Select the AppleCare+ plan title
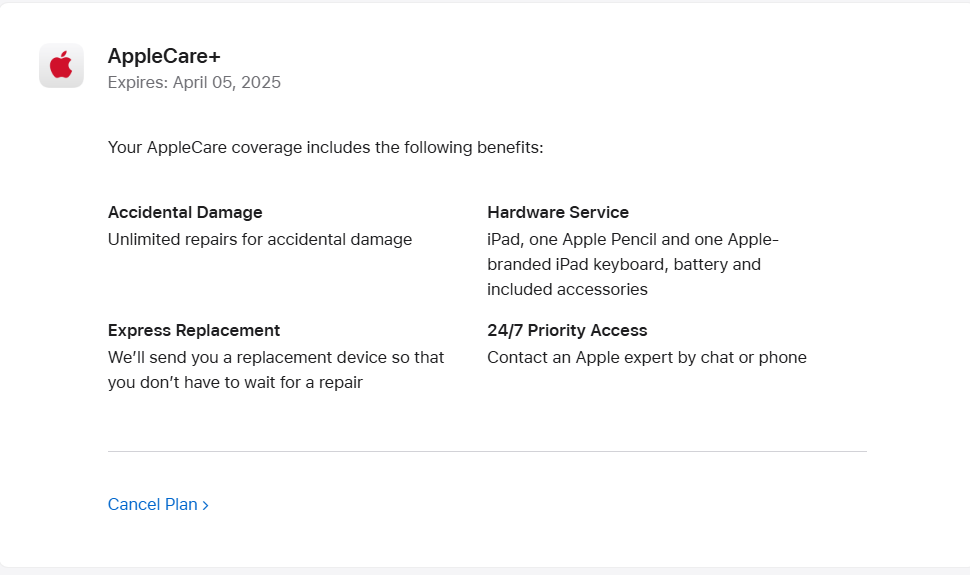 point(164,56)
